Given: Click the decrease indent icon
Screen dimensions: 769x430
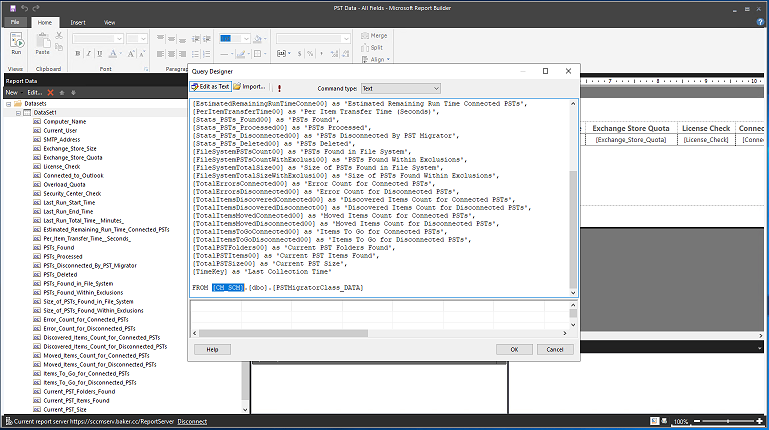Looking at the screenshot, I should 196,39.
